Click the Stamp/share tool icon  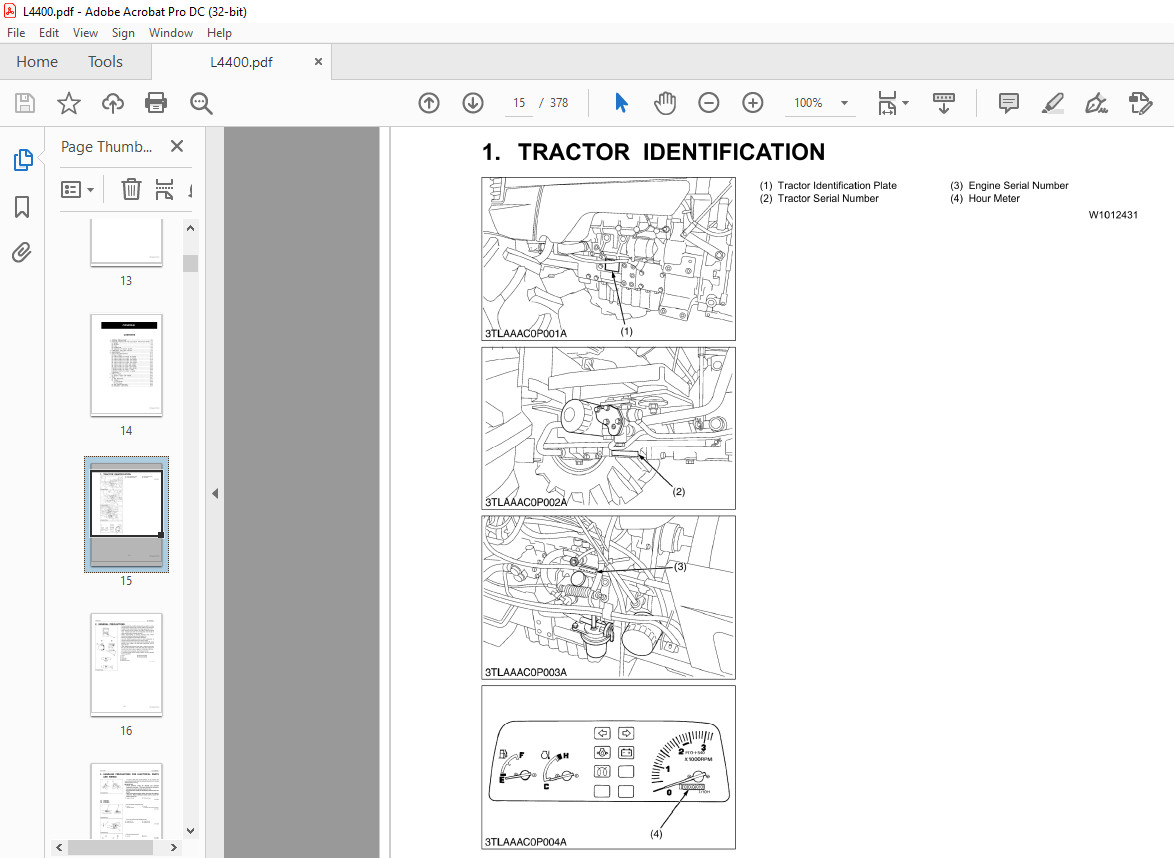pos(1140,103)
